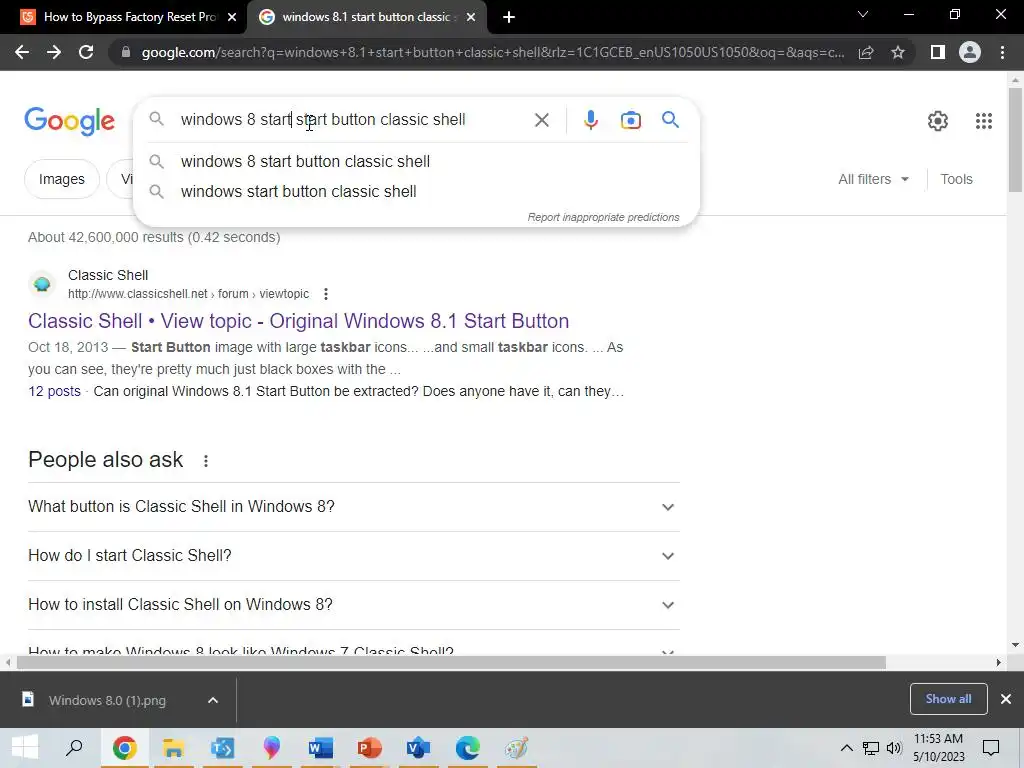The image size is (1024, 768).
Task: Expand 'How do I start Classic Shell?'
Action: [354, 556]
